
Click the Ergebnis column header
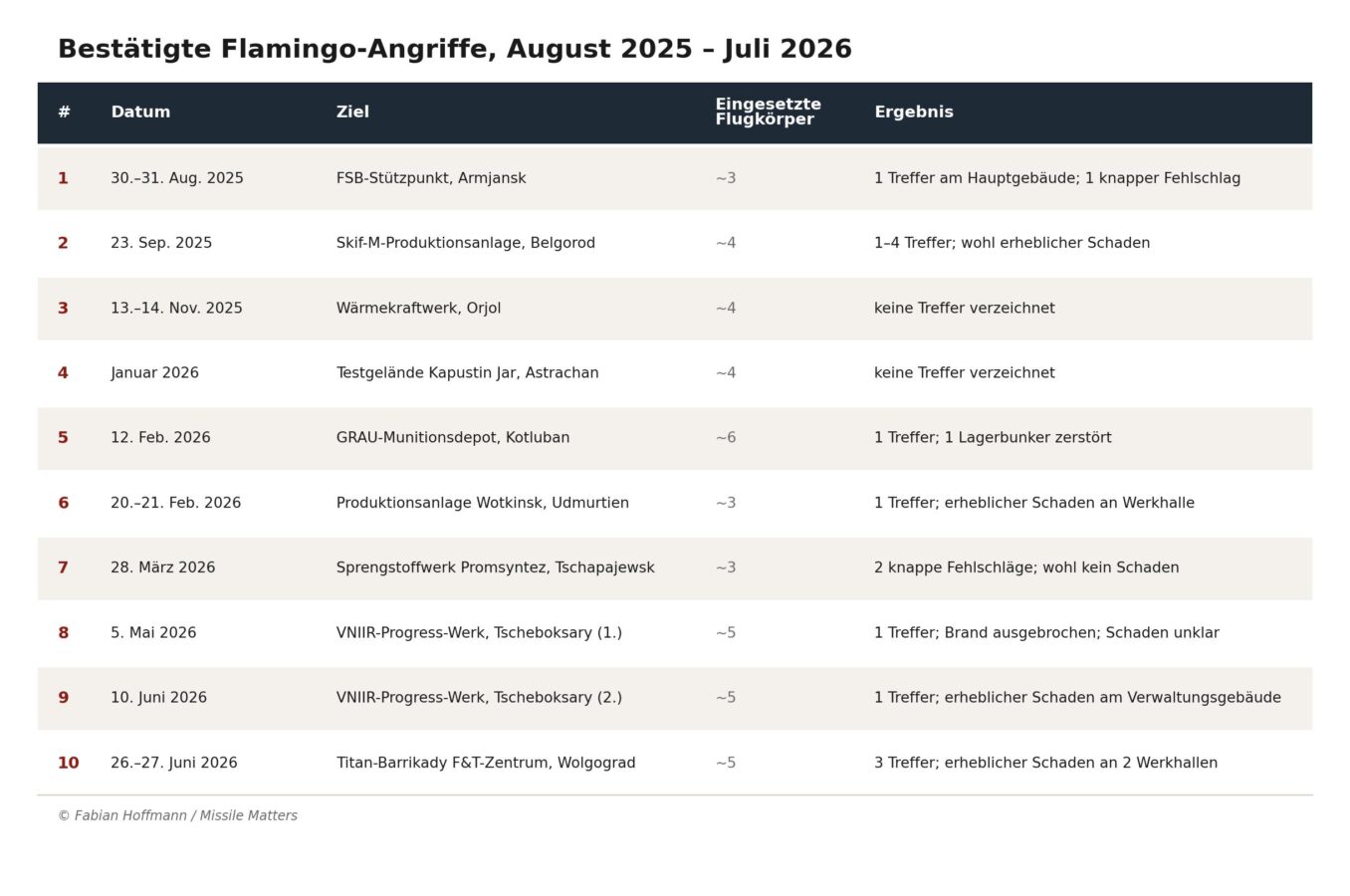pos(913,112)
